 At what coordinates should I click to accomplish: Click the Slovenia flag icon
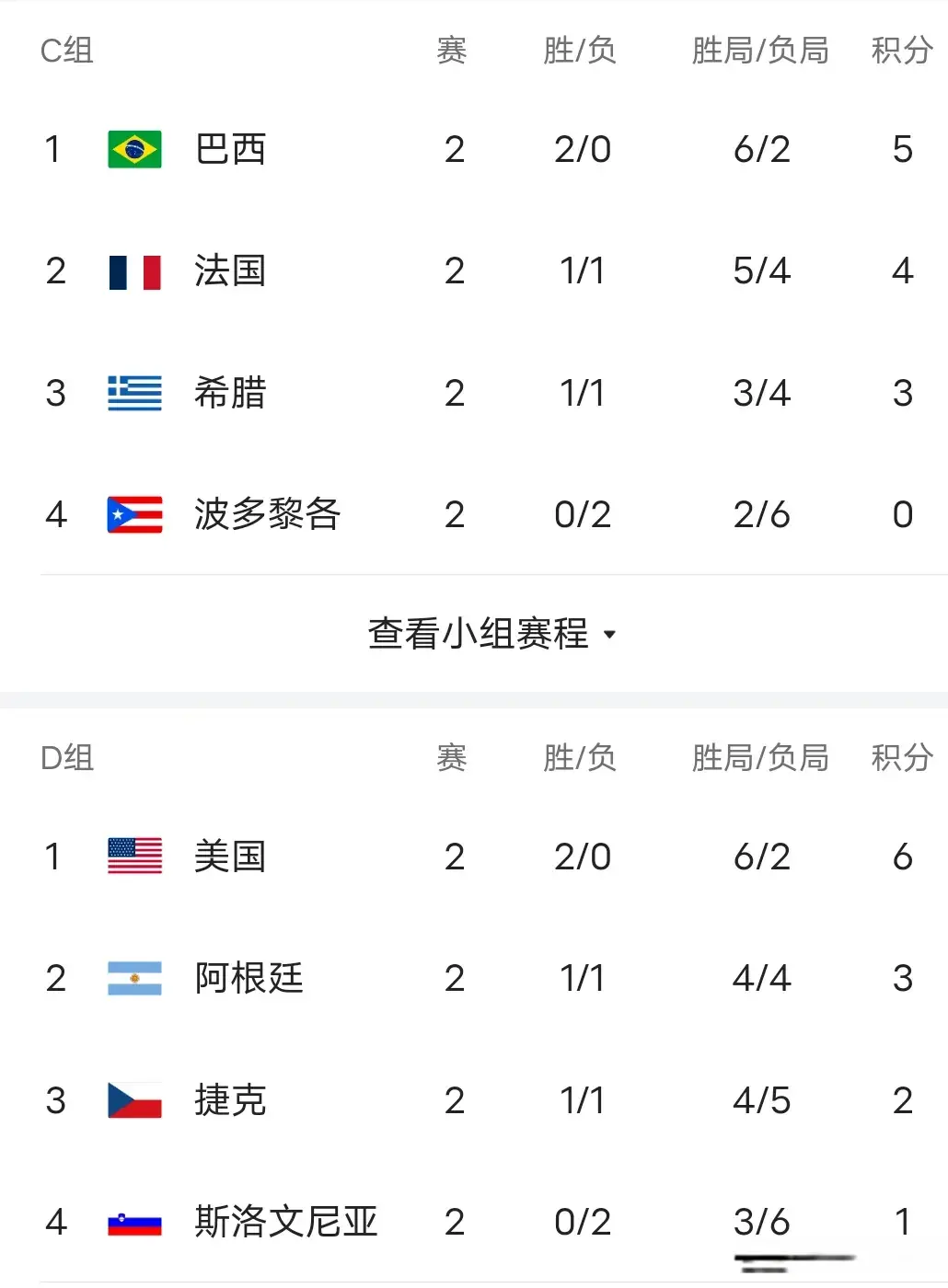134,1223
